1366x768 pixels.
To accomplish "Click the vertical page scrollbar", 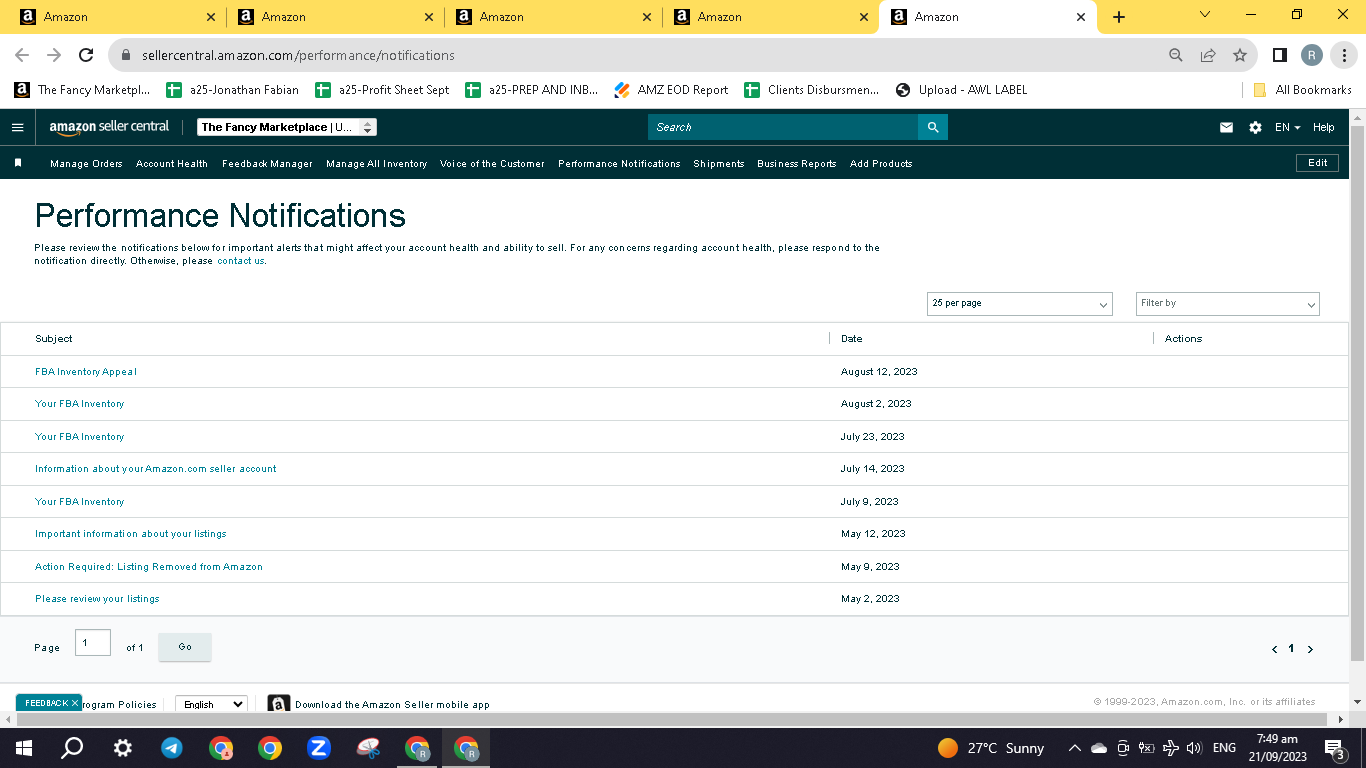I will coord(1357,393).
